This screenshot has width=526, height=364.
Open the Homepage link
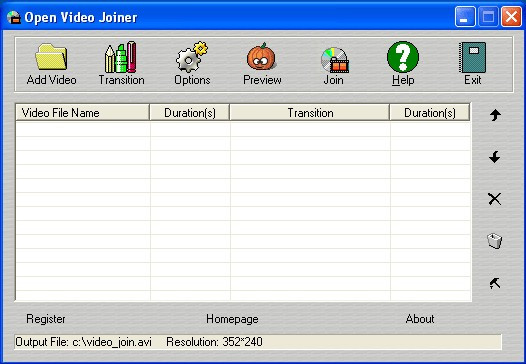[232, 319]
